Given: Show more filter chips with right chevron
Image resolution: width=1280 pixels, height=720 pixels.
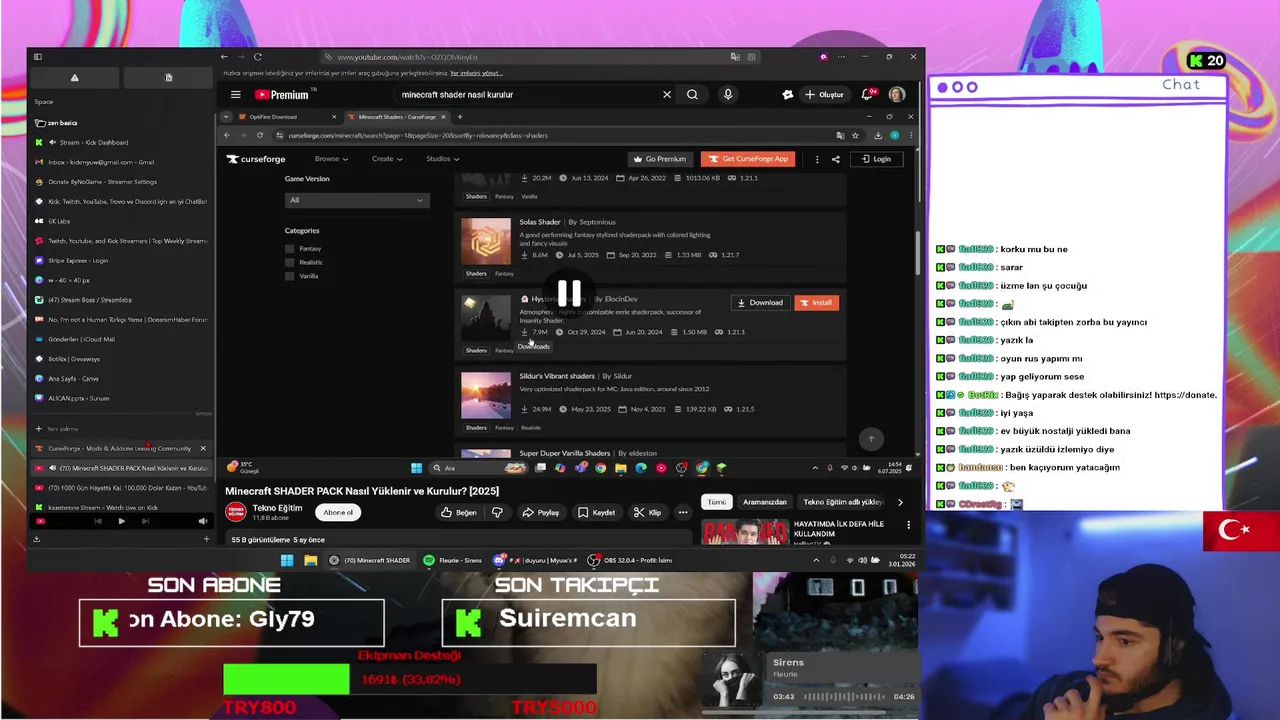Looking at the screenshot, I should [x=900, y=502].
